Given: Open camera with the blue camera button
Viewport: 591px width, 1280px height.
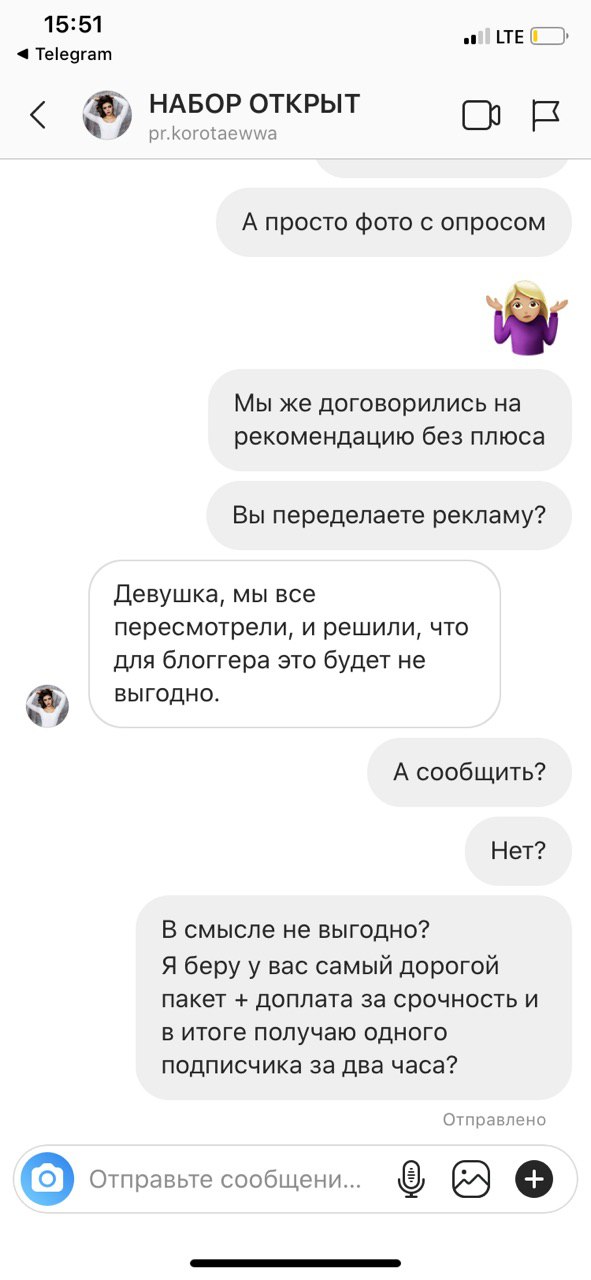Looking at the screenshot, I should pos(47,1179).
